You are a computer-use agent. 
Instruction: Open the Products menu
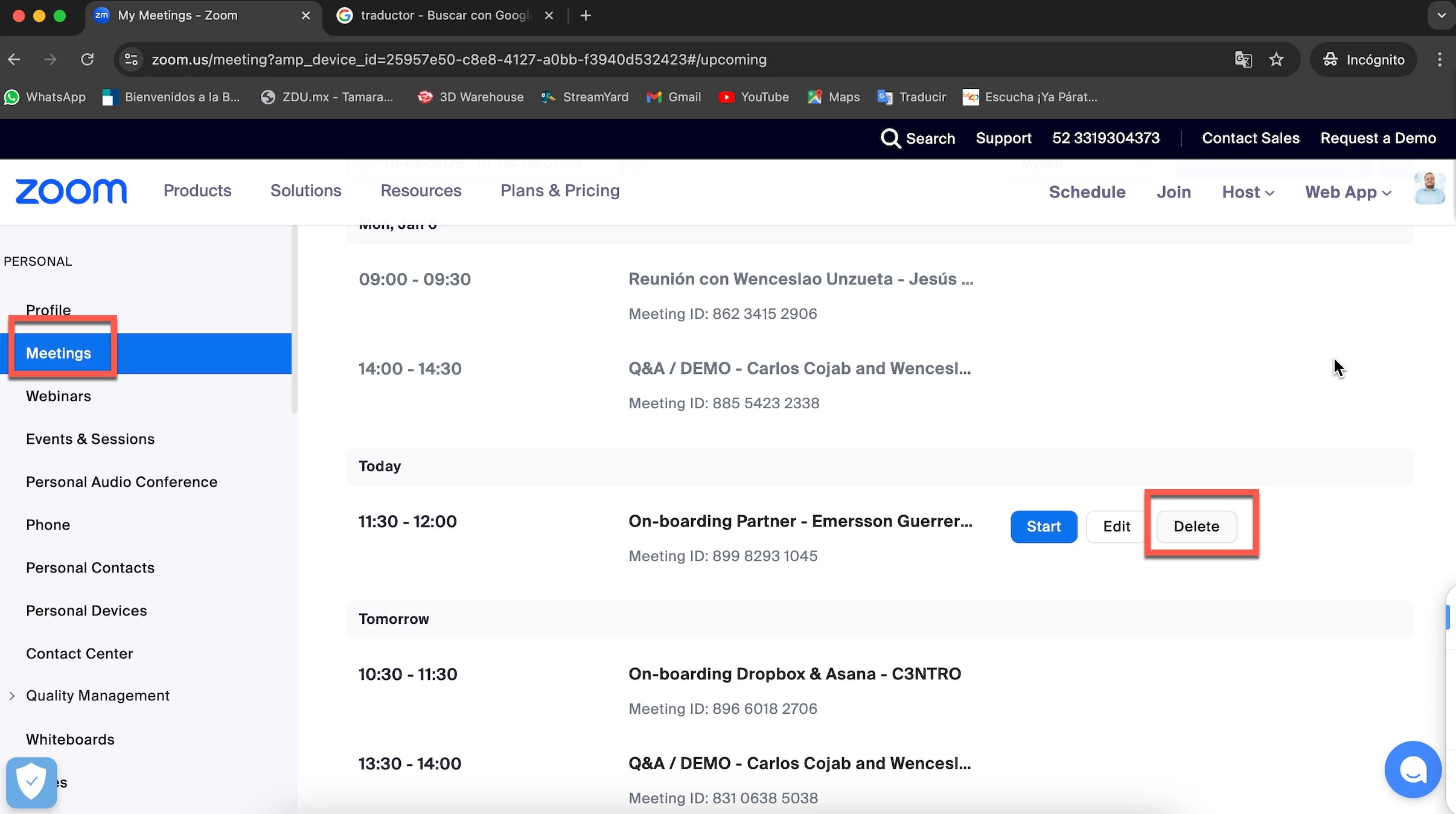click(x=197, y=191)
